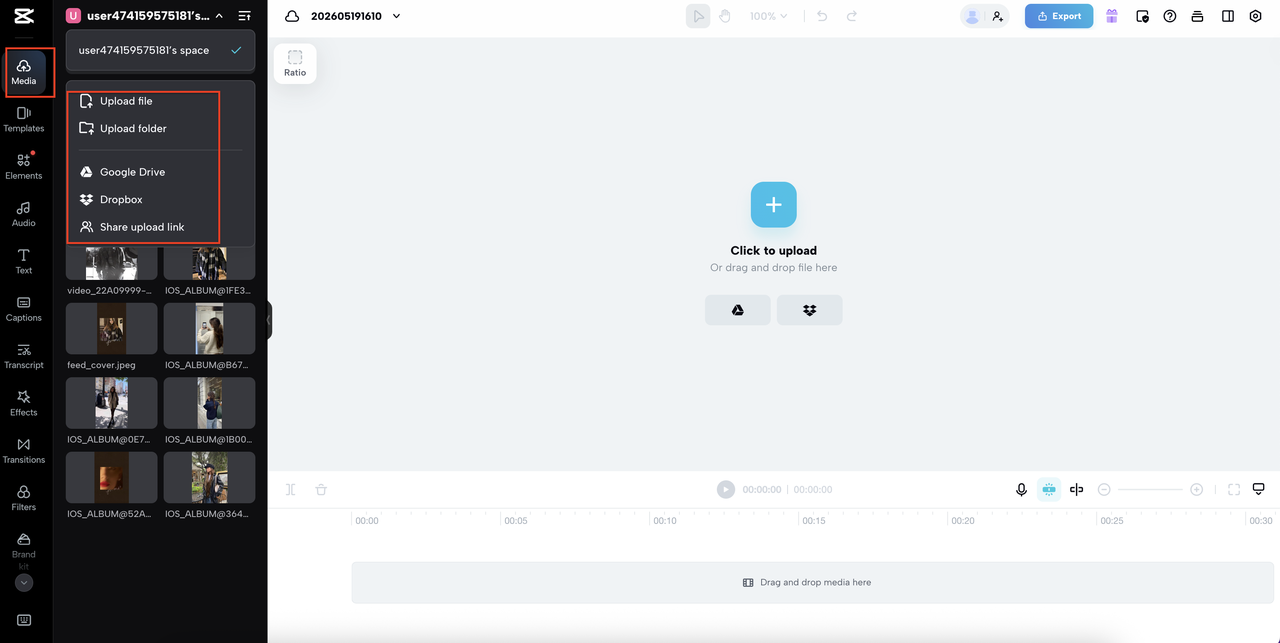The image size is (1280, 643).
Task: Select the IOS_ALBUM@52A thumbnail
Action: 112,477
